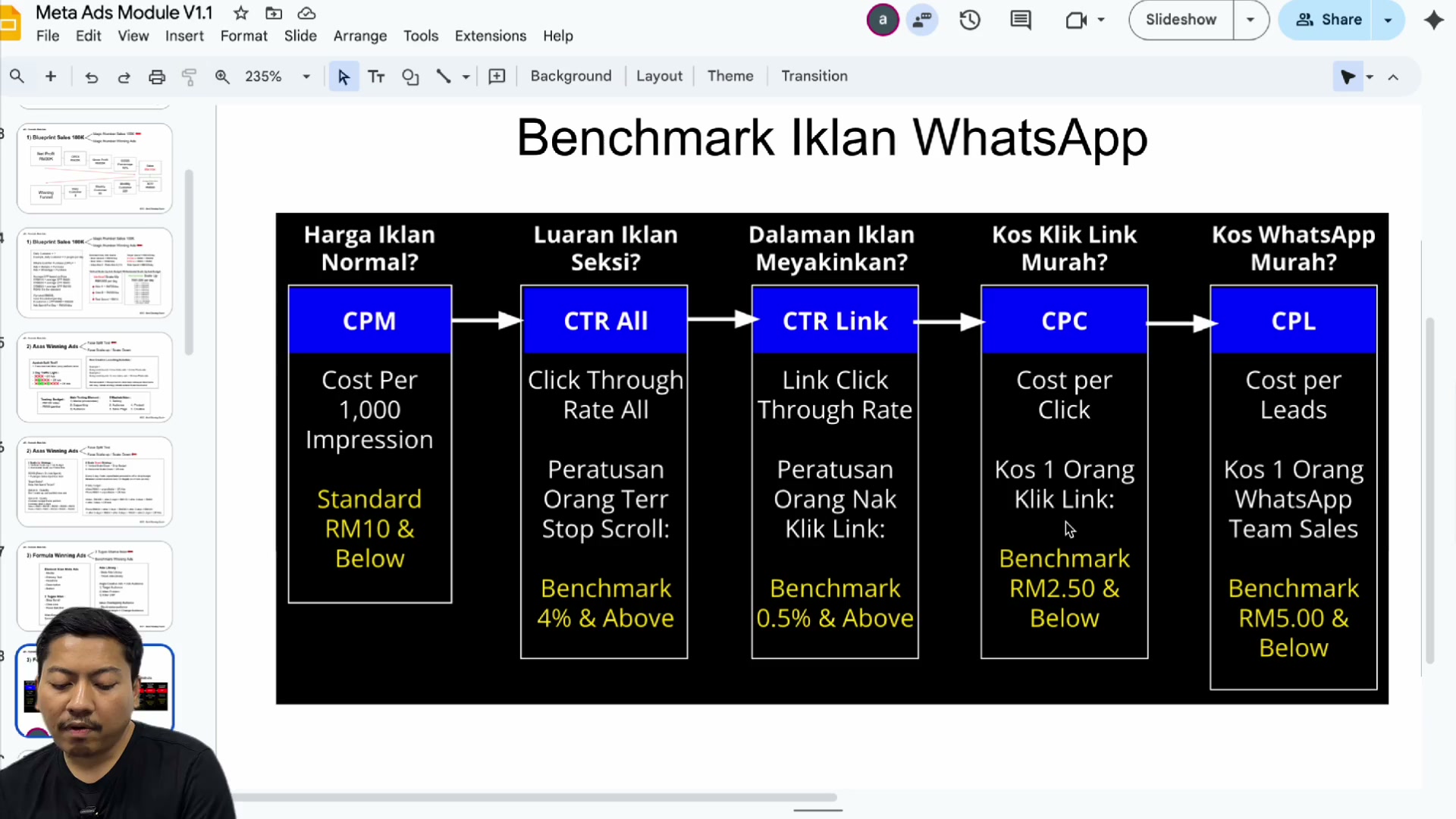Click the Redo arrow icon
Image resolution: width=1456 pixels, height=819 pixels.
pyautogui.click(x=124, y=77)
